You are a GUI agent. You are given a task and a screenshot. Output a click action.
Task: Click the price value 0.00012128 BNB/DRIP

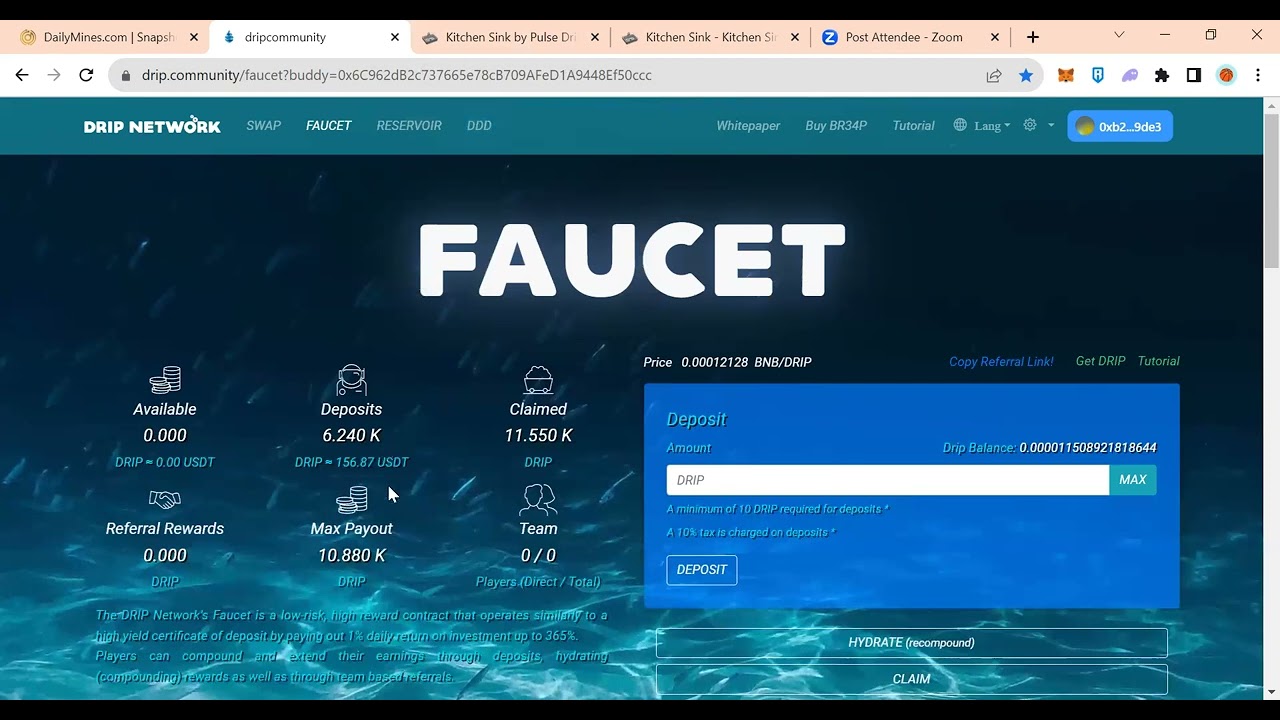click(746, 362)
